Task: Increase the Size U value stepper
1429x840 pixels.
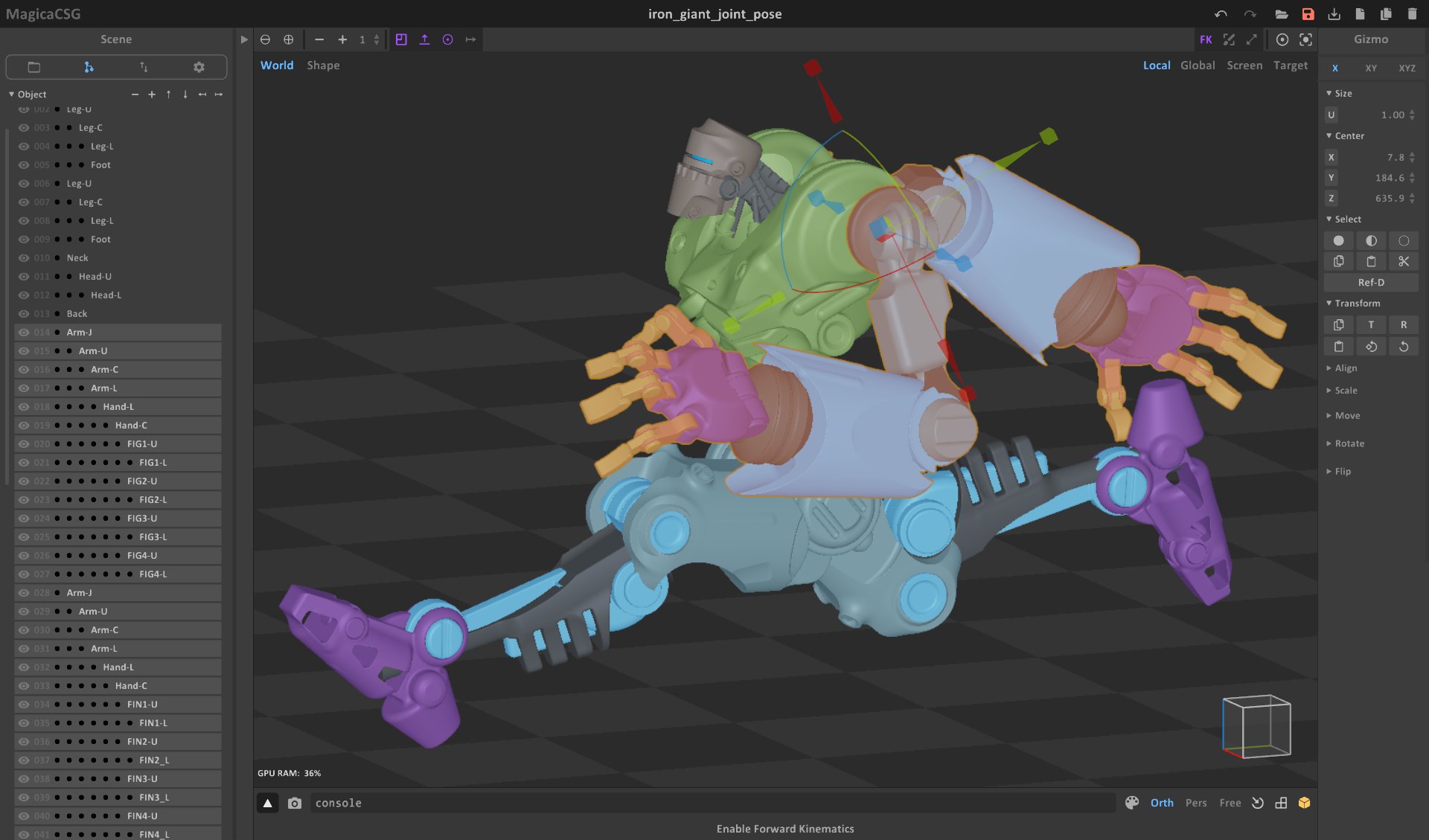Action: 1412,112
